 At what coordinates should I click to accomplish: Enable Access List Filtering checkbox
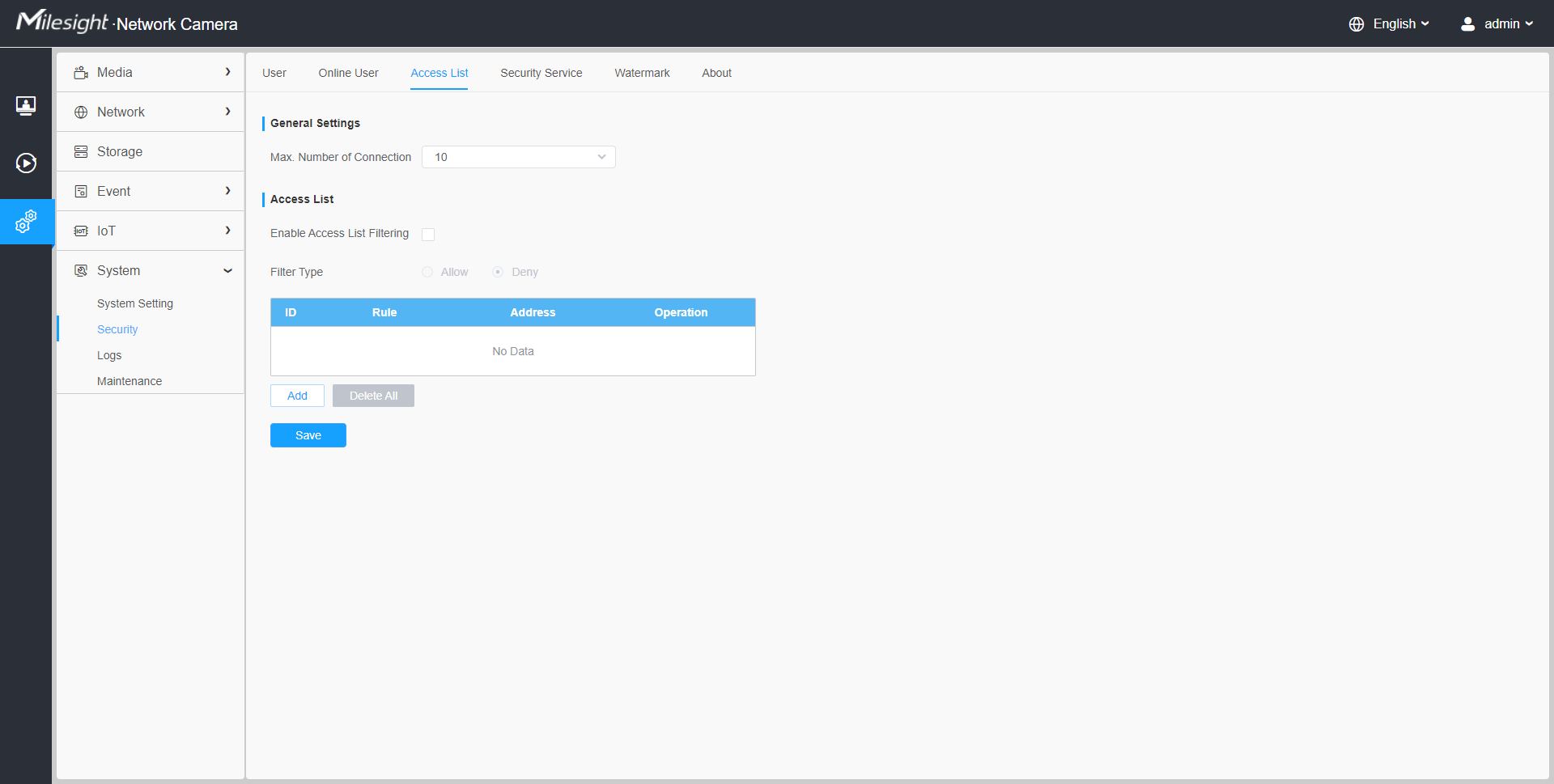click(x=428, y=235)
